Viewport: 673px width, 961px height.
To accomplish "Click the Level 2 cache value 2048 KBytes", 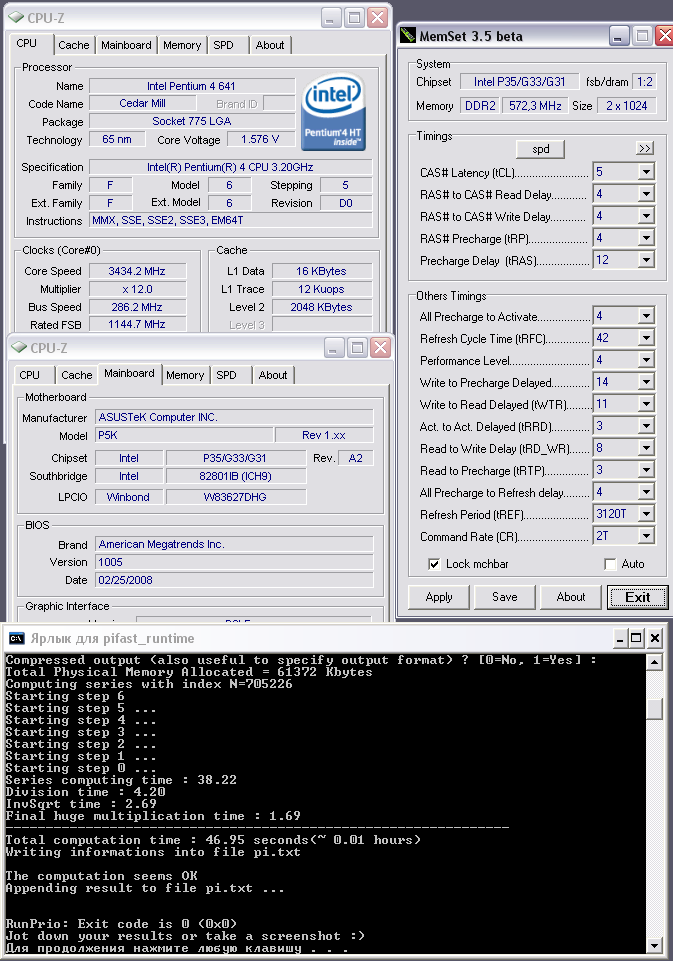I will [322, 307].
